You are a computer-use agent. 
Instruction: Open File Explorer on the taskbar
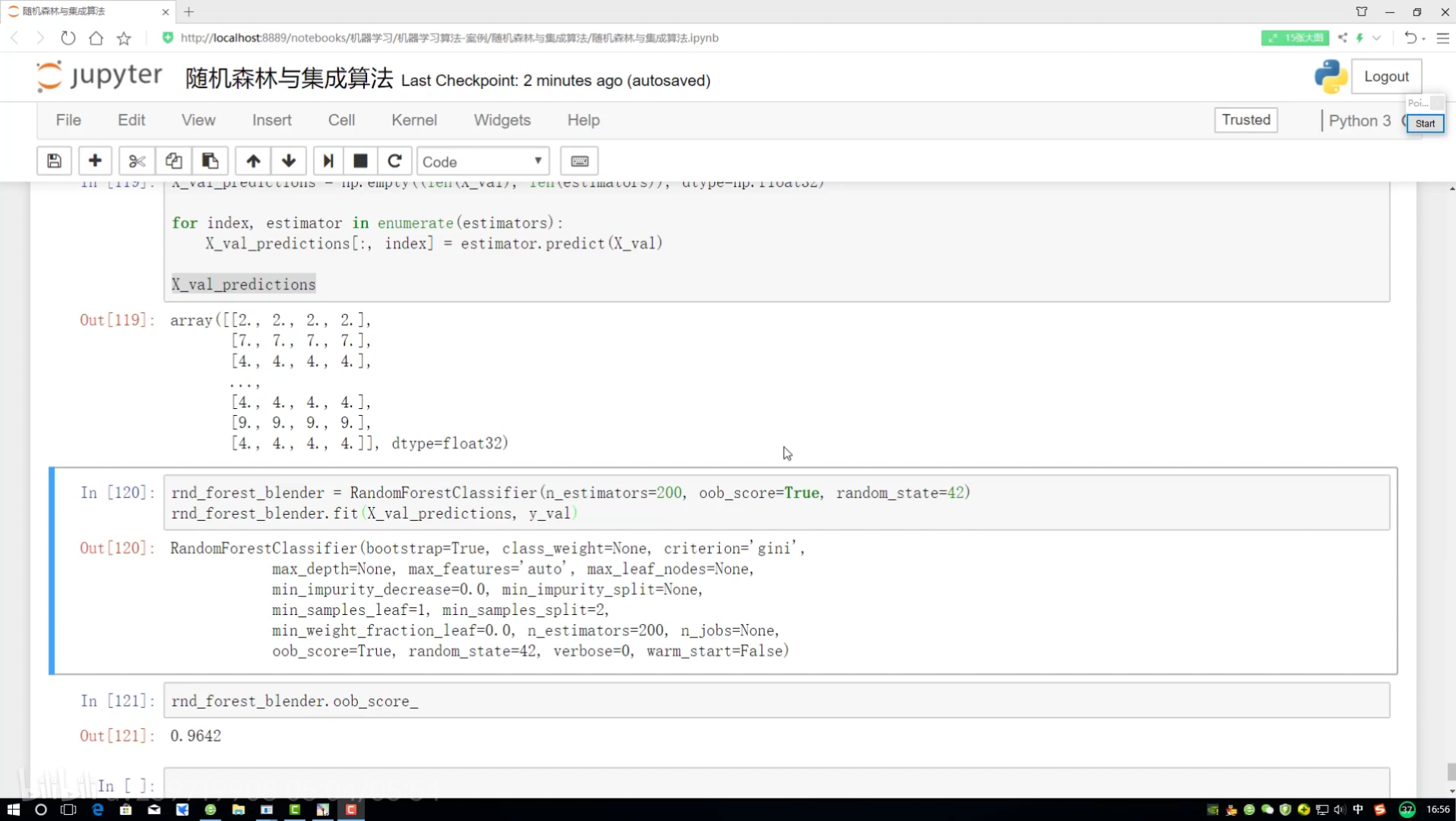pos(239,810)
